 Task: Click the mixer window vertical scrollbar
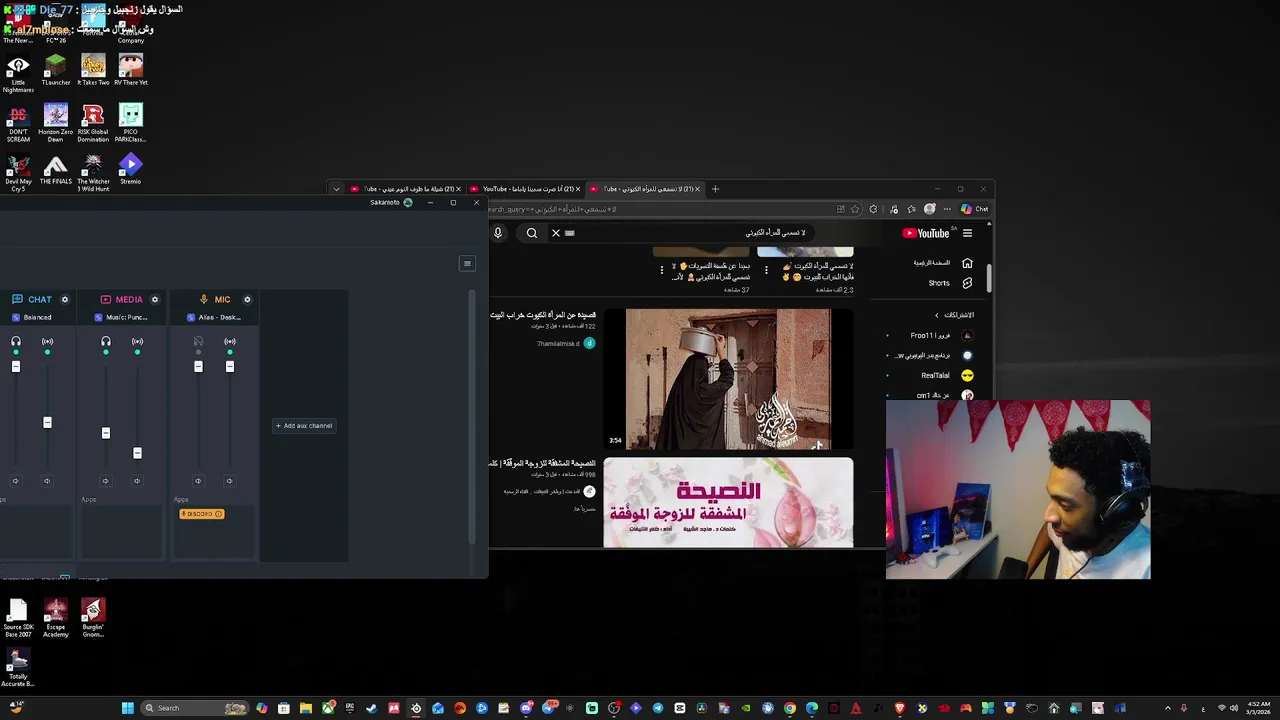(471, 415)
